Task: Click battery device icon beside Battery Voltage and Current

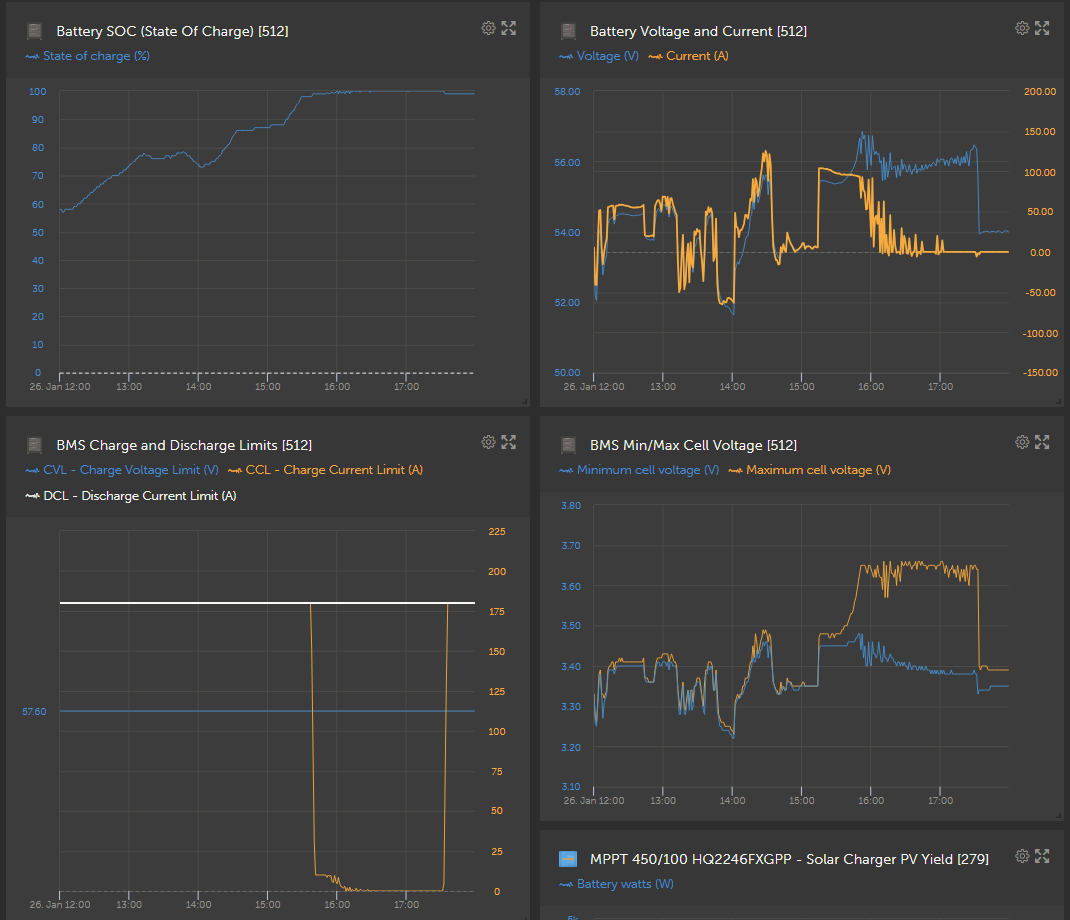Action: 568,31
